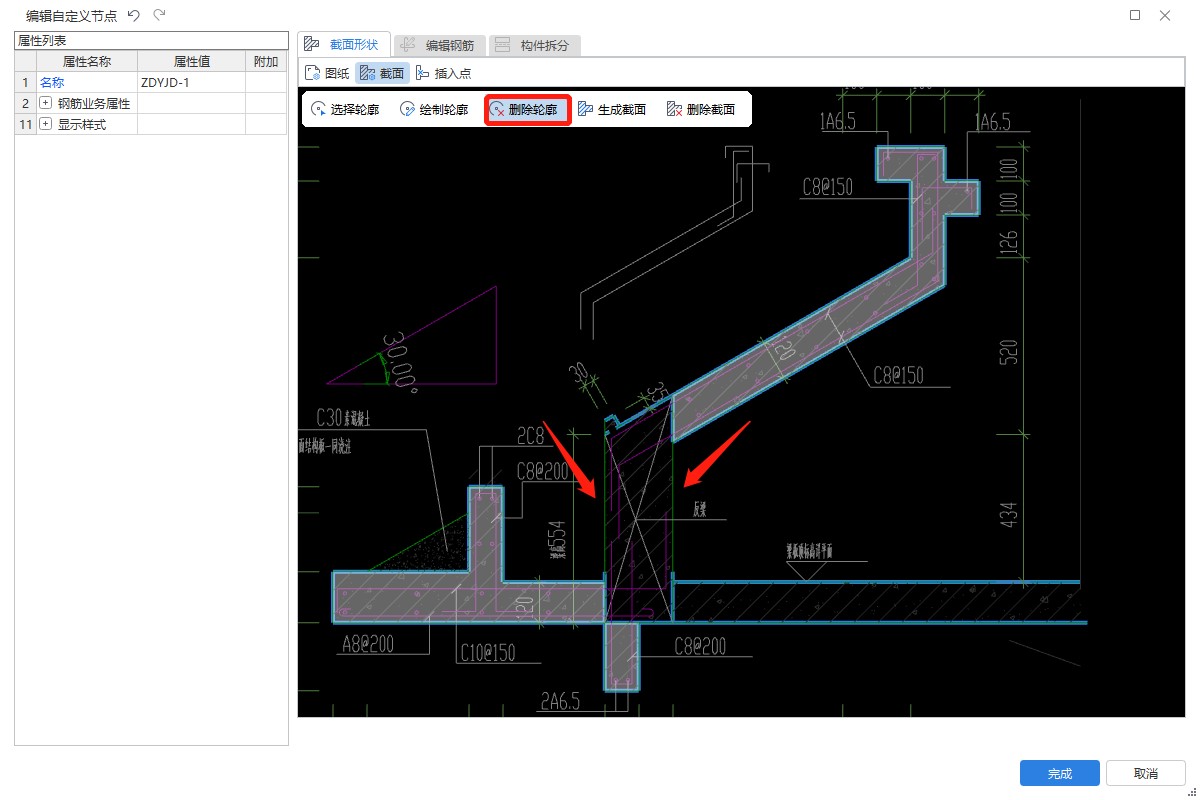Switch to the 截面形状 tab
Viewport: 1200px width, 800px height.
(x=343, y=44)
